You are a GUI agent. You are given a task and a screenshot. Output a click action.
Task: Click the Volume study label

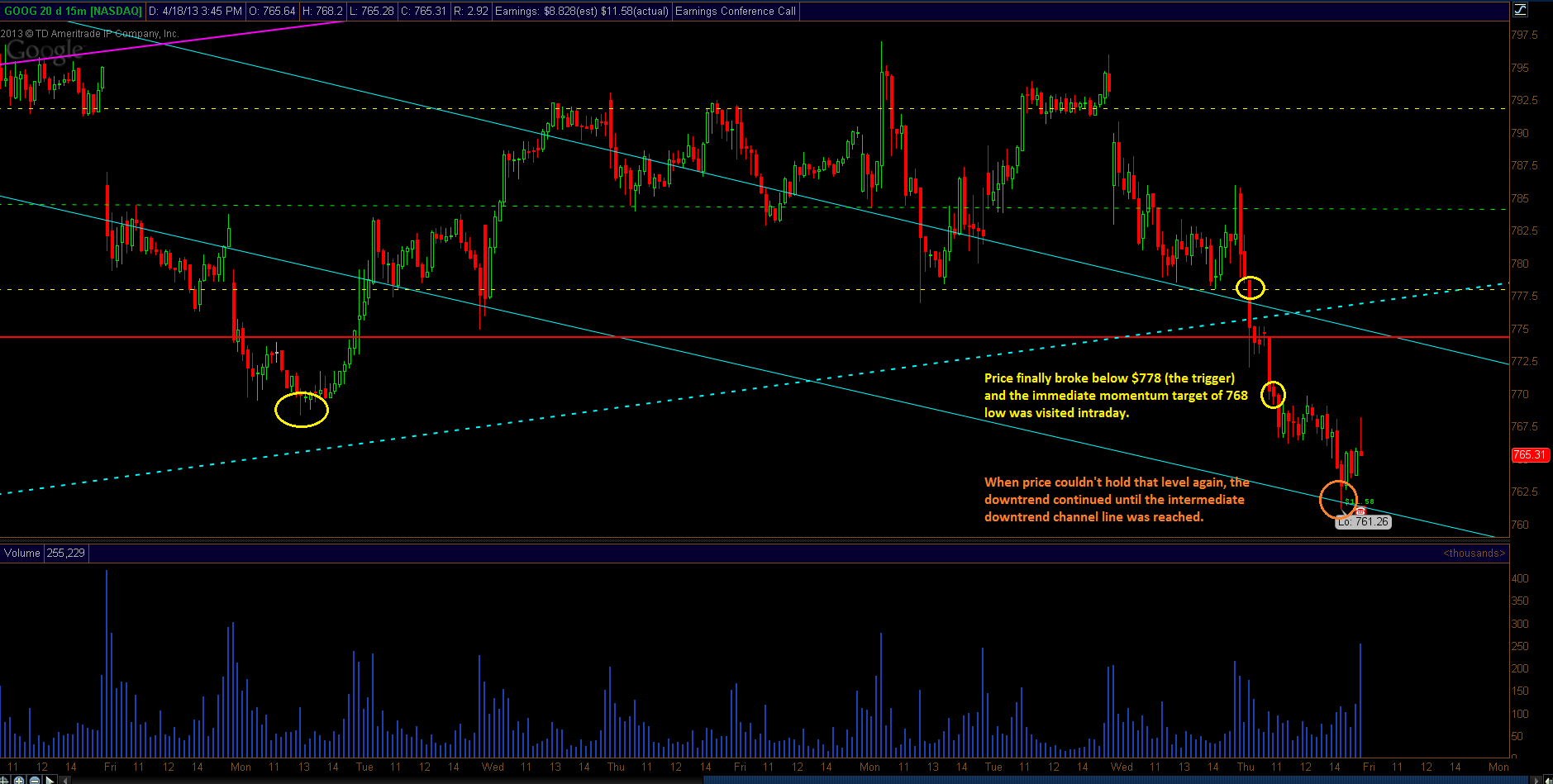tap(22, 553)
